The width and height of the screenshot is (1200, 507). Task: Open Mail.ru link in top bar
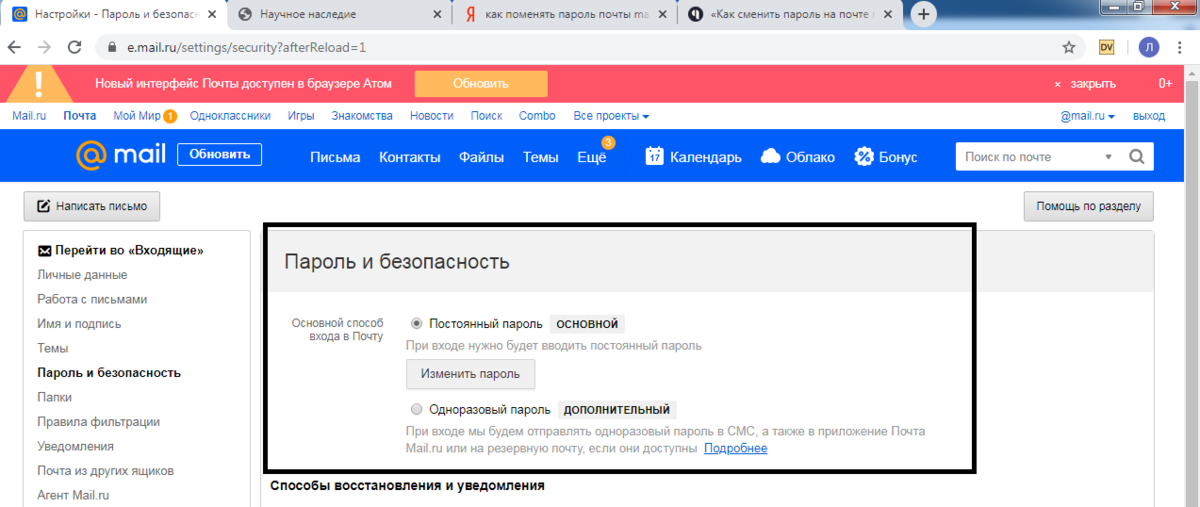(x=29, y=116)
